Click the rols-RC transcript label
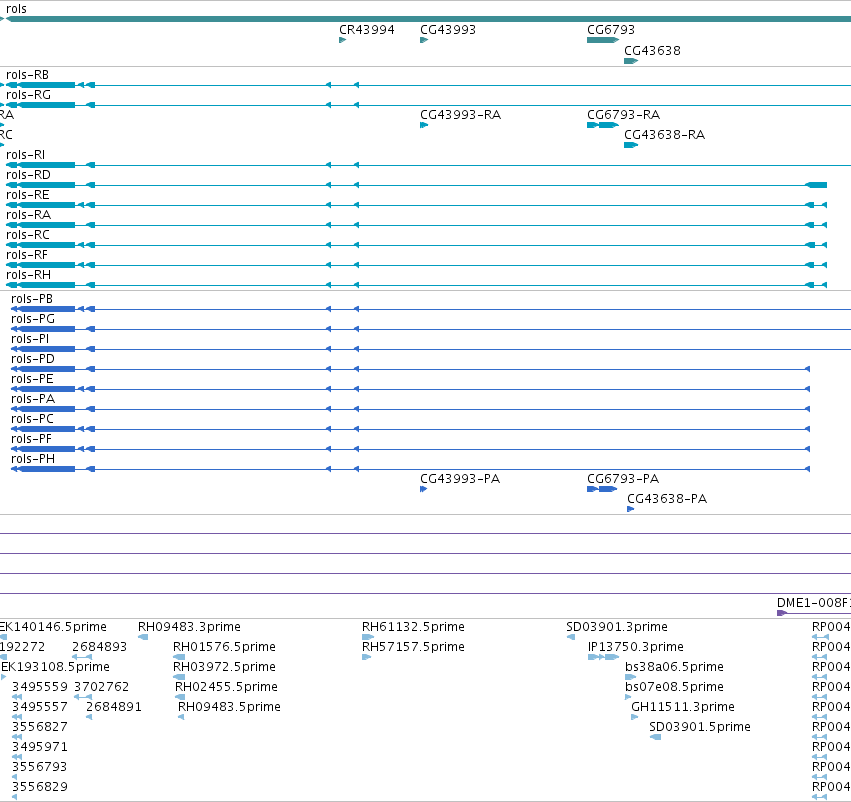 click(28, 234)
